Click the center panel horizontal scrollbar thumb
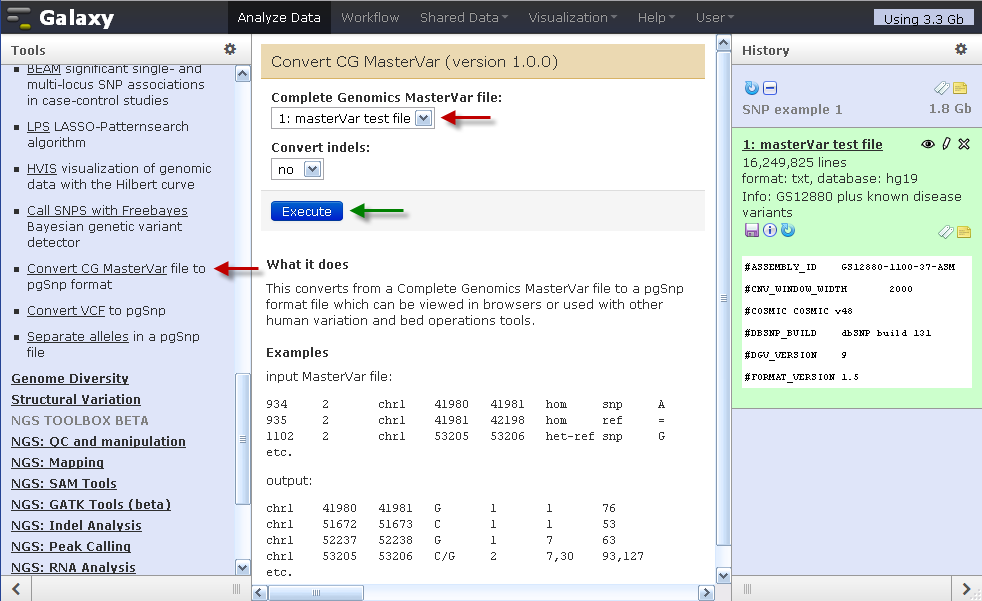The height and width of the screenshot is (601, 982). [x=316, y=592]
